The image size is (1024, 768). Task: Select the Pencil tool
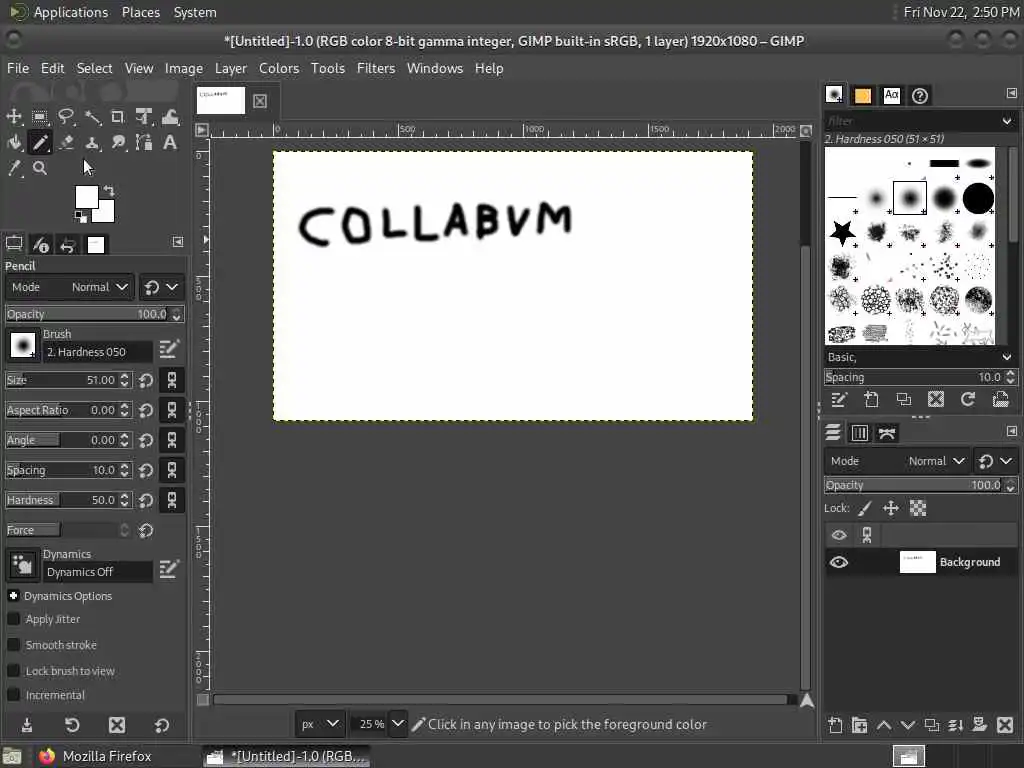pyautogui.click(x=40, y=142)
